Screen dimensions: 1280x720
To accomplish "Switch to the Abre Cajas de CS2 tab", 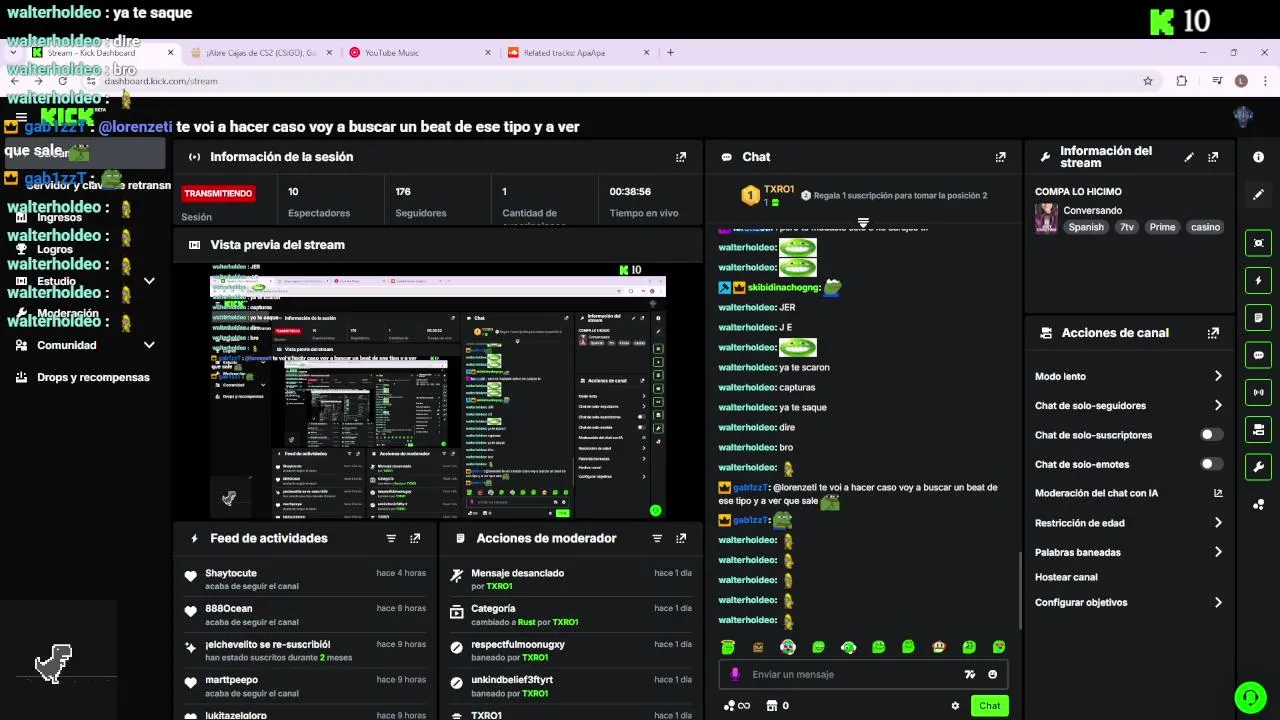I will point(261,52).
